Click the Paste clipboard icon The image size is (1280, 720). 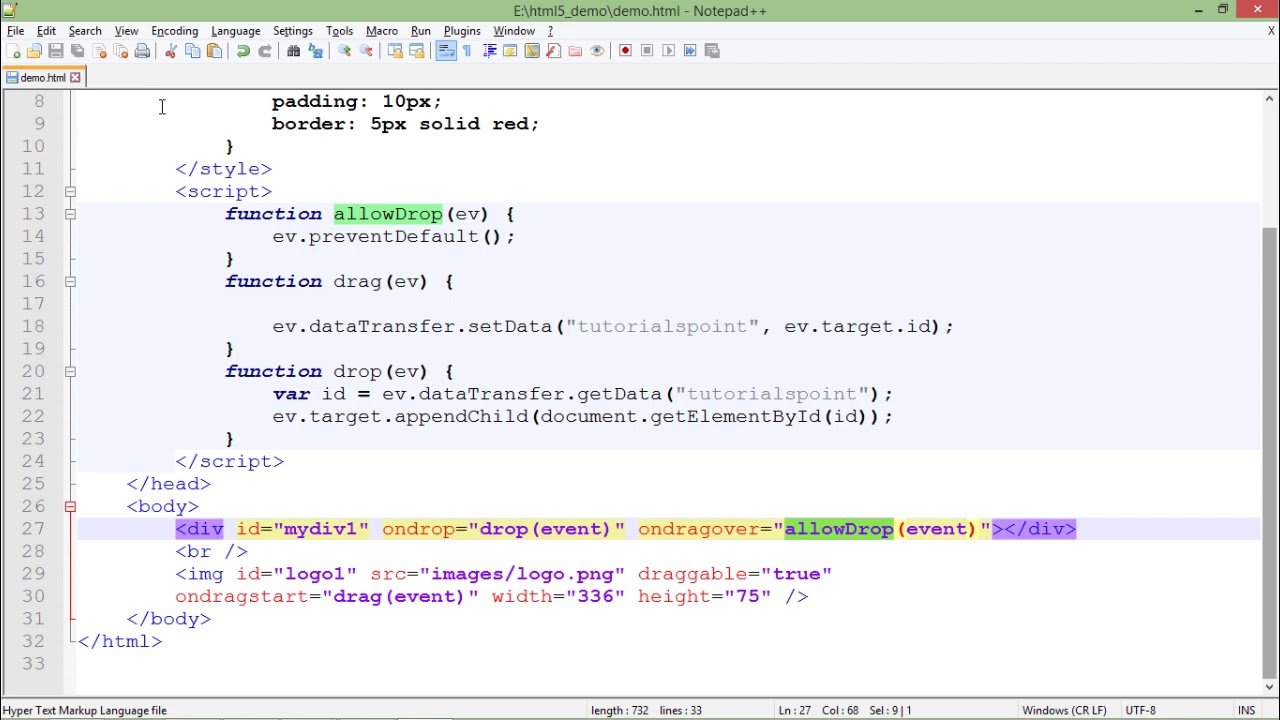[214, 51]
